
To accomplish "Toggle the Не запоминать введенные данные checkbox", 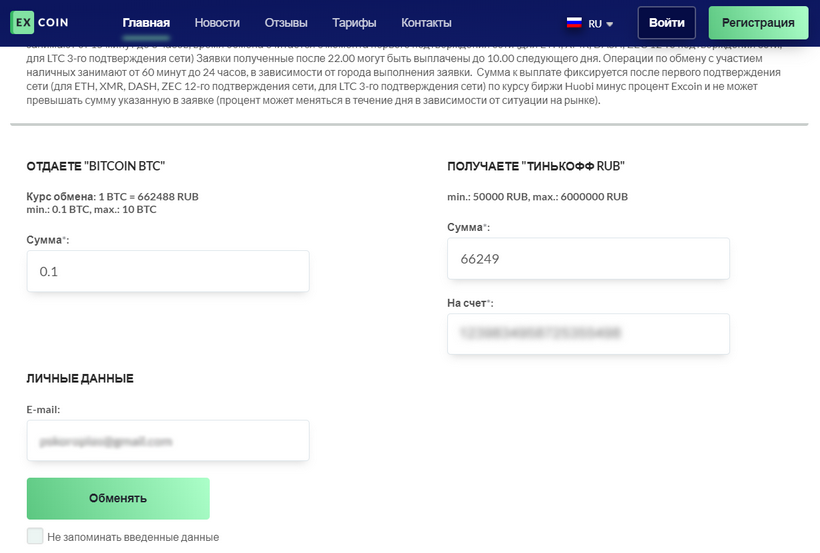I will pos(35,536).
